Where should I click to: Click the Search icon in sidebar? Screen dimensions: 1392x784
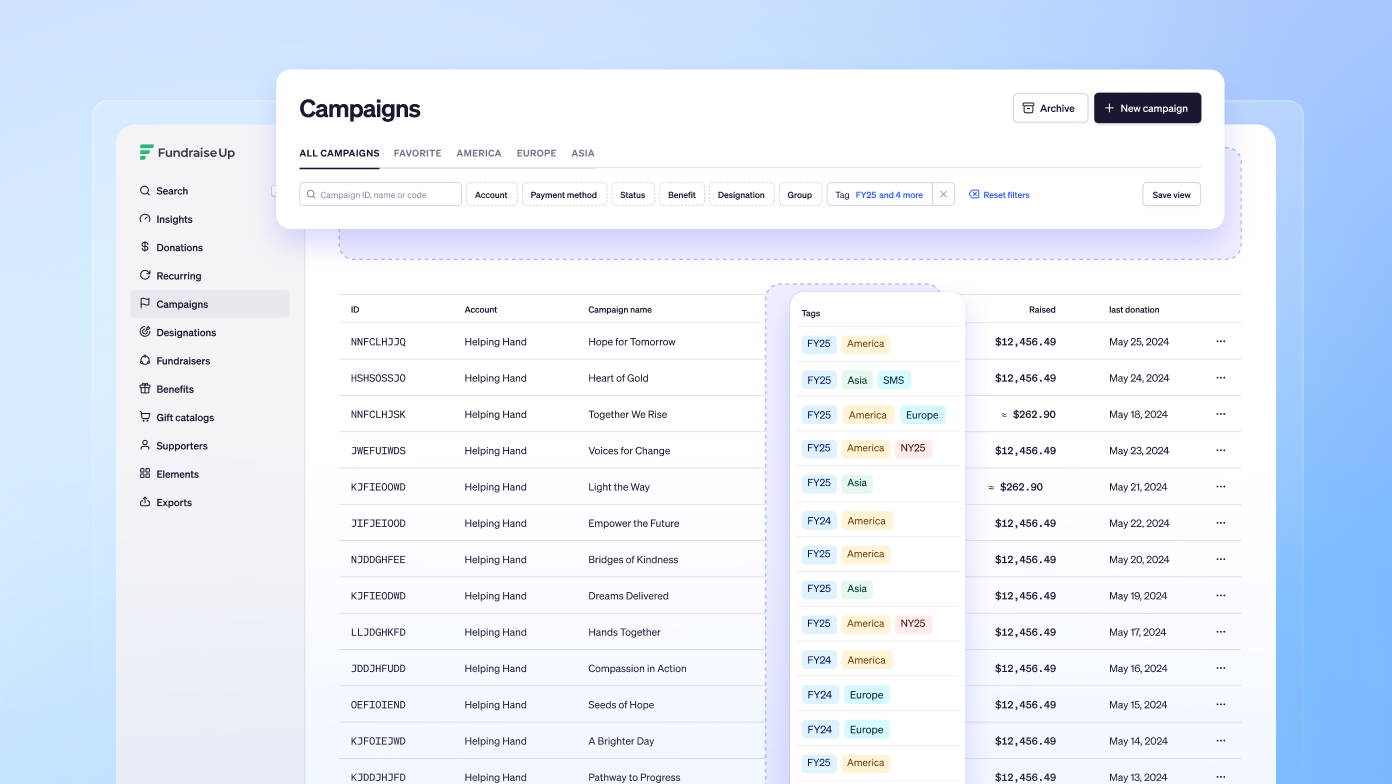(x=145, y=191)
